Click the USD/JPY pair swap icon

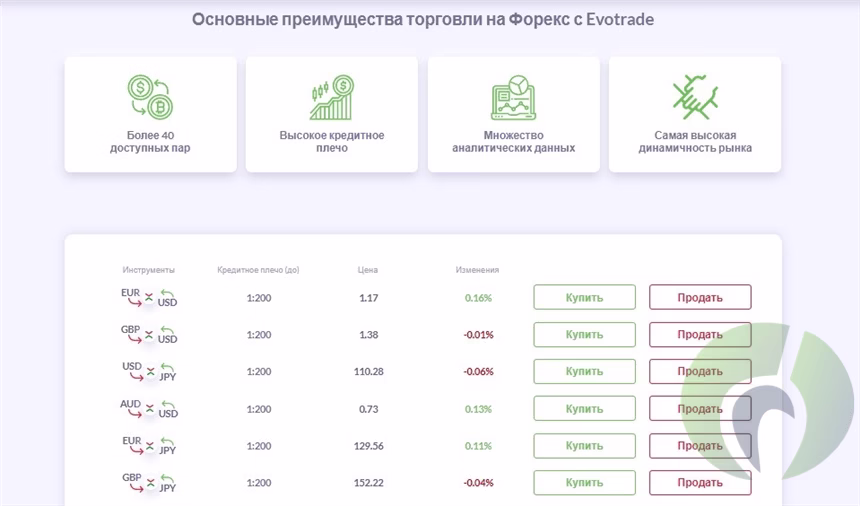coord(149,372)
